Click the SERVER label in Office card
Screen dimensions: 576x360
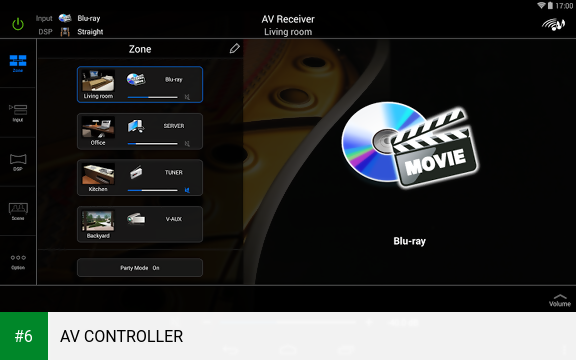tap(174, 126)
